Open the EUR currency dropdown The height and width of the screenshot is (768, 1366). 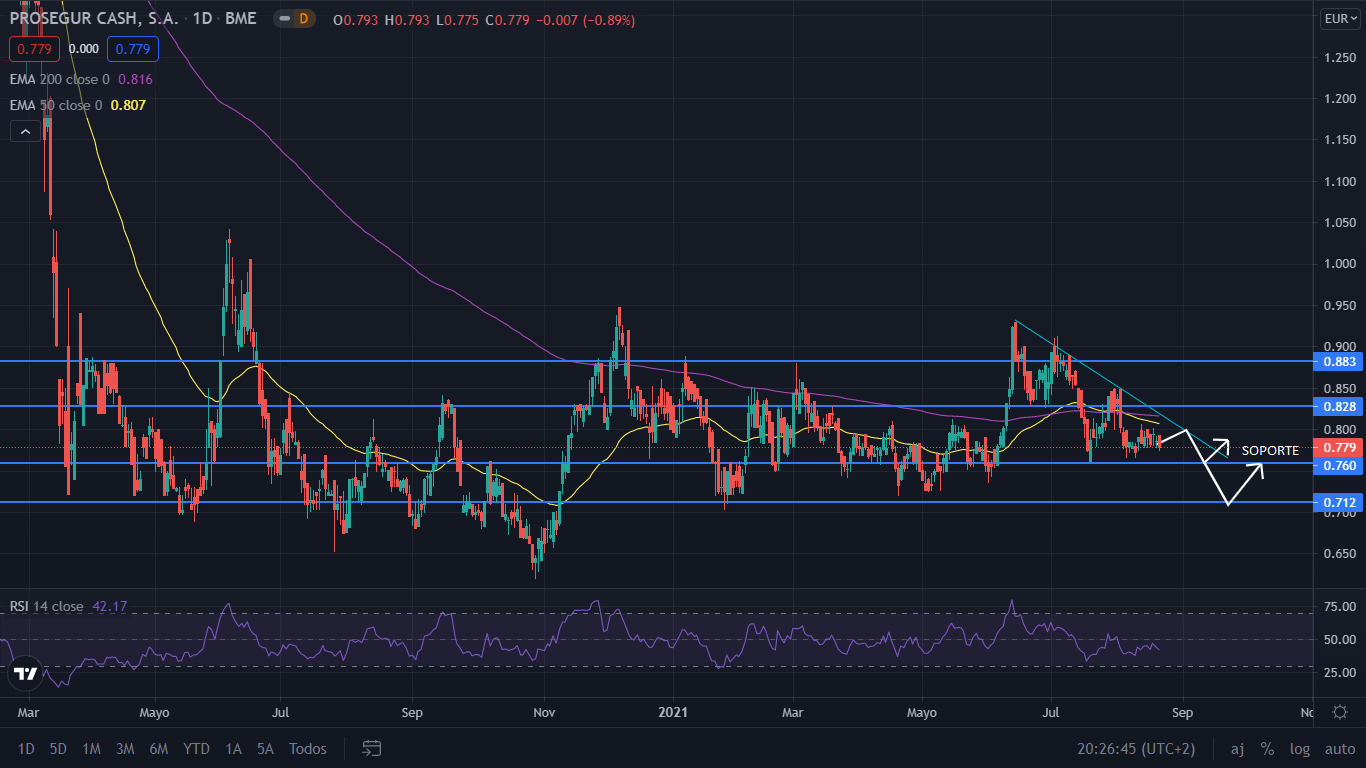(1338, 18)
